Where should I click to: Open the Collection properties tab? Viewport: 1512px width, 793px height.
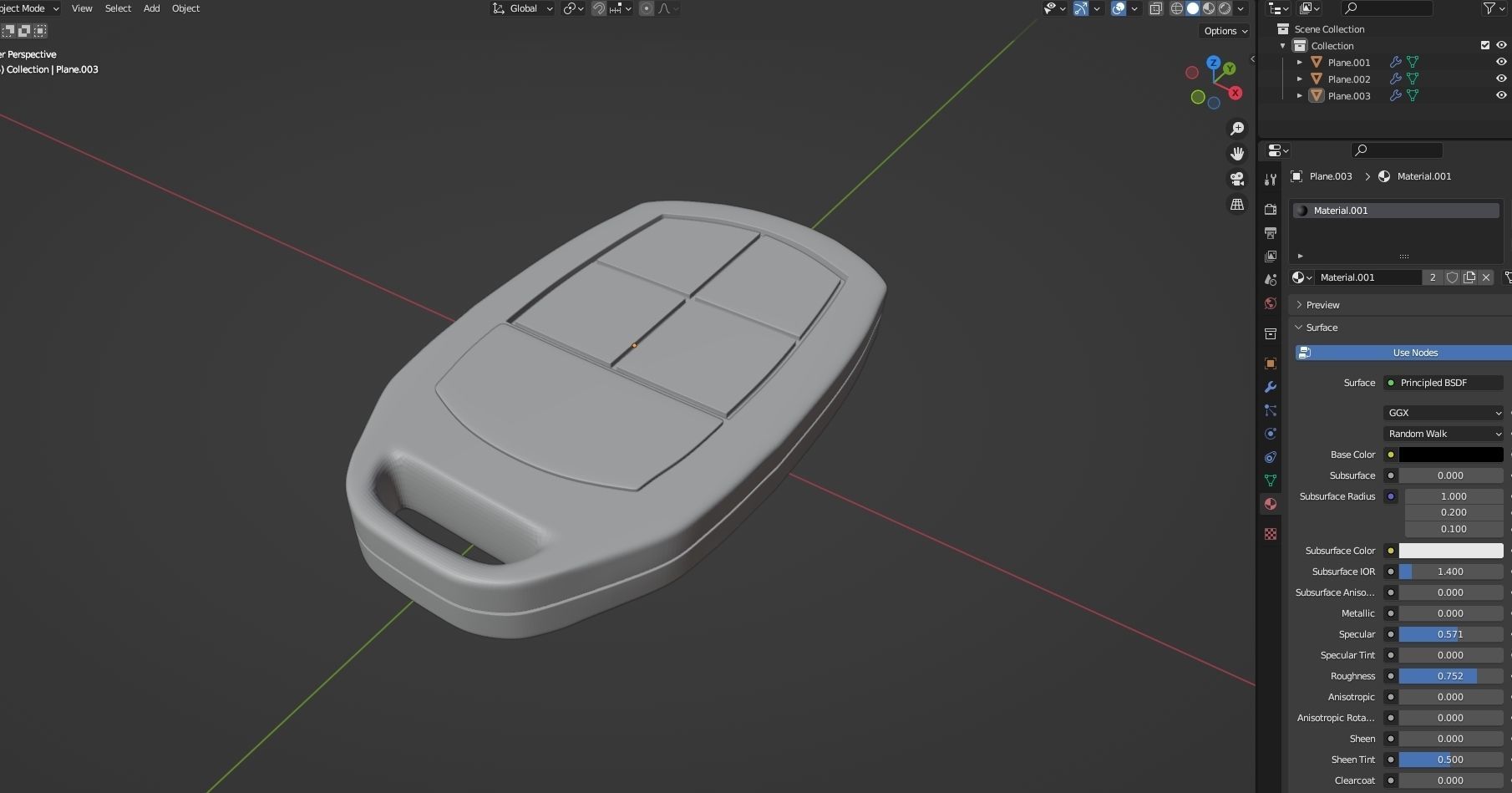tap(1271, 333)
